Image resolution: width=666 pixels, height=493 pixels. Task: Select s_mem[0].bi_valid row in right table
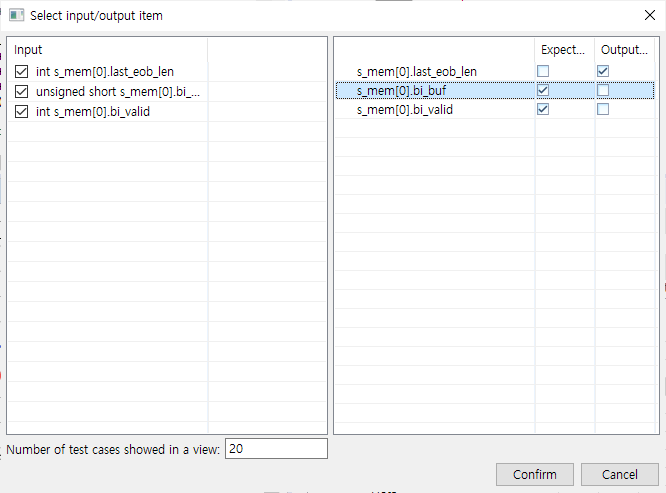(x=495, y=110)
